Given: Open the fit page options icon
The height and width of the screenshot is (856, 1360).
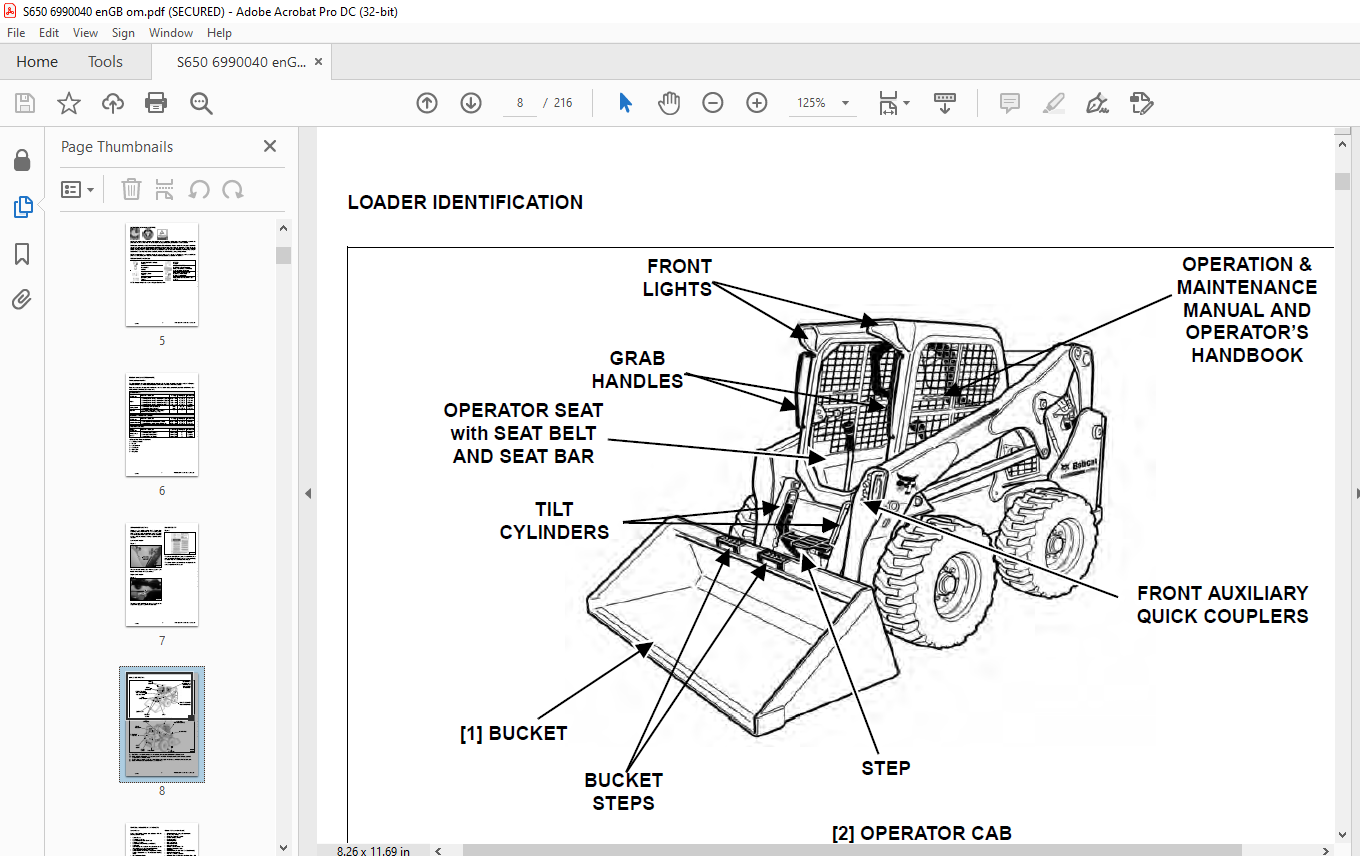Looking at the screenshot, I should 892,103.
